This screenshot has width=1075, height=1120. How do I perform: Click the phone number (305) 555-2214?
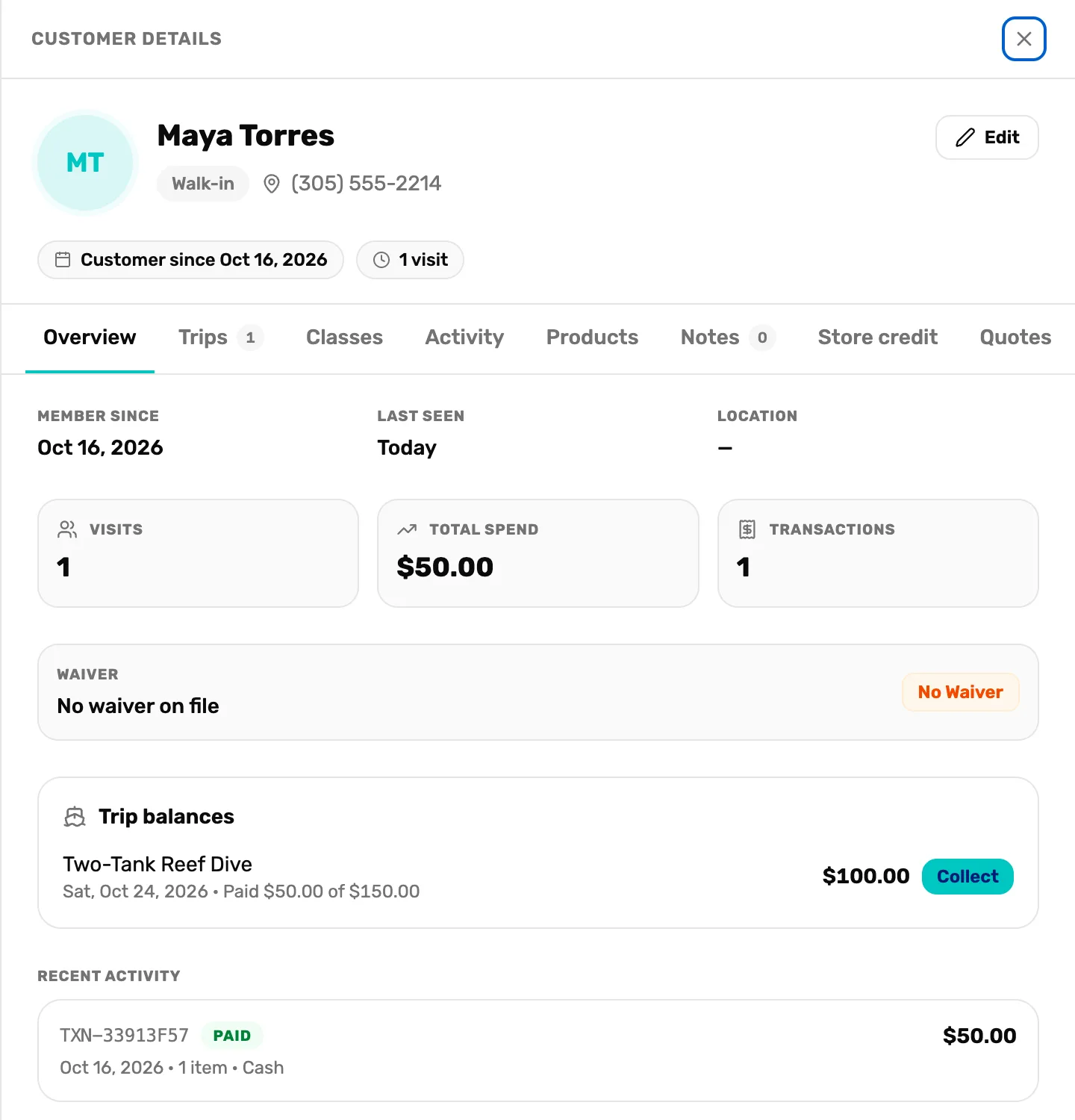click(366, 184)
